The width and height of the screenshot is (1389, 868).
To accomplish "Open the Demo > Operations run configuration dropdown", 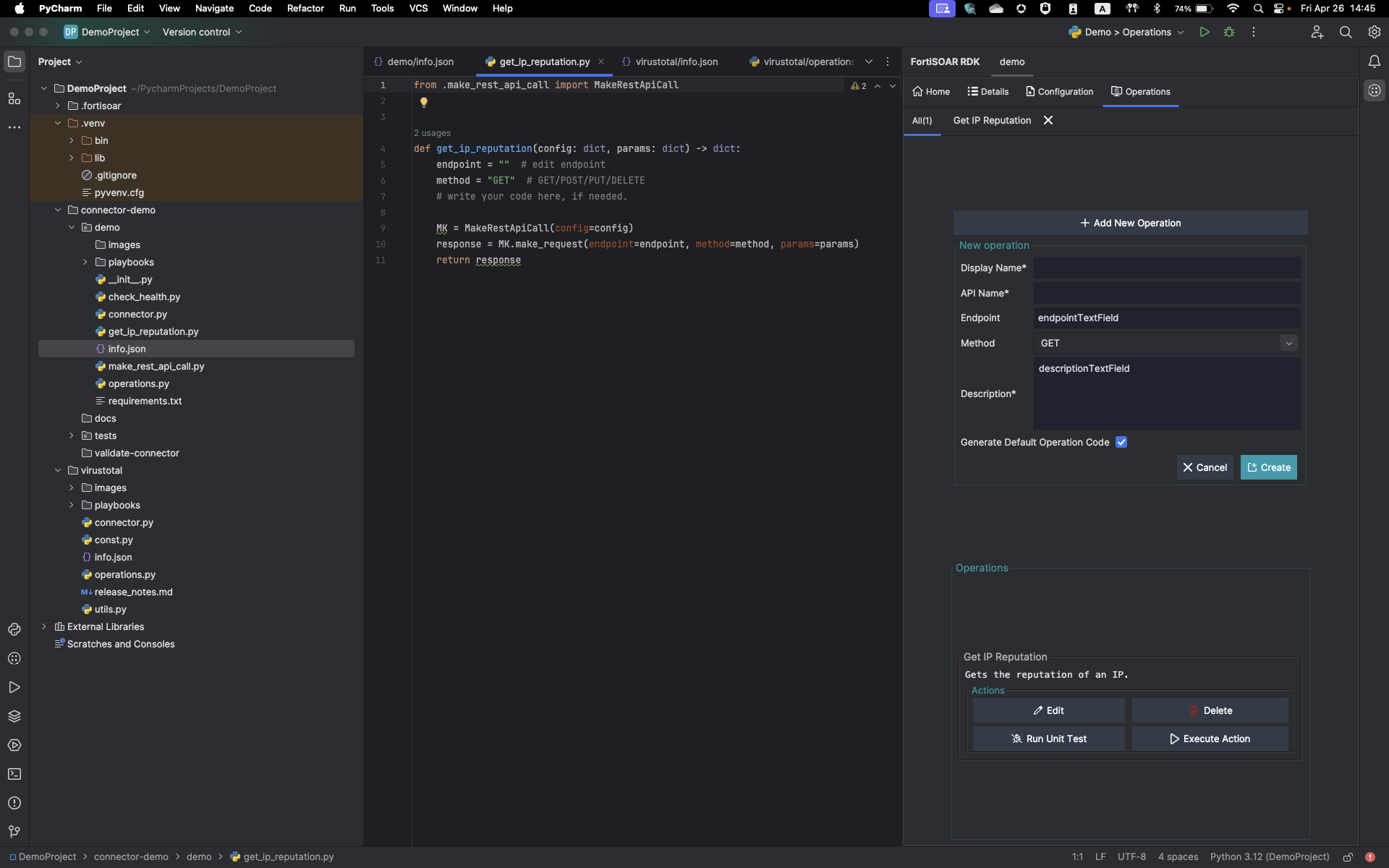I will click(x=1126, y=32).
